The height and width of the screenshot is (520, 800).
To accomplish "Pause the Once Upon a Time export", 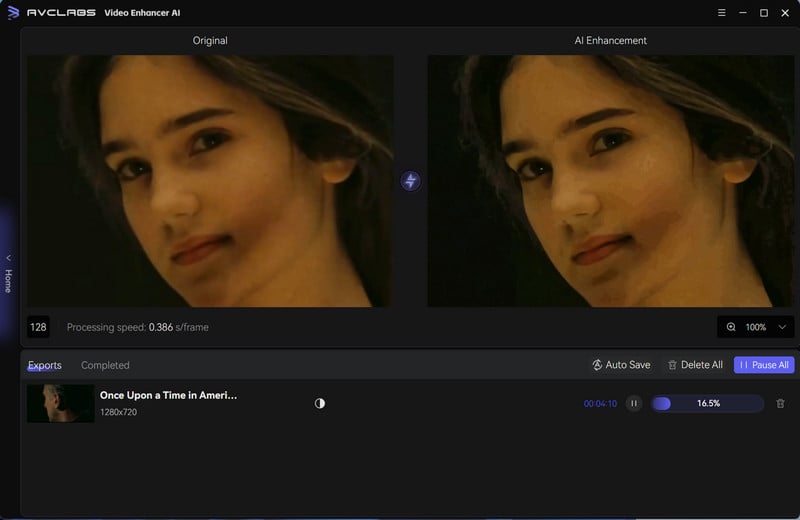I will (x=634, y=404).
